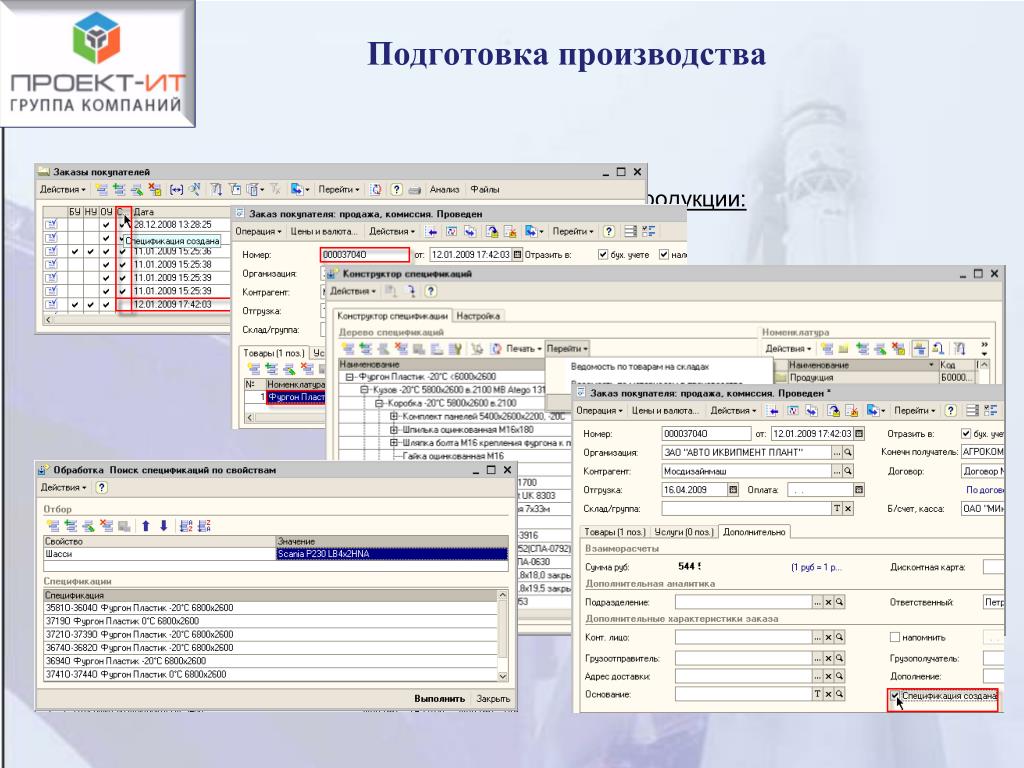The image size is (1024, 768).
Task: Open help in front Заказ покупателя window
Action: coord(950,411)
